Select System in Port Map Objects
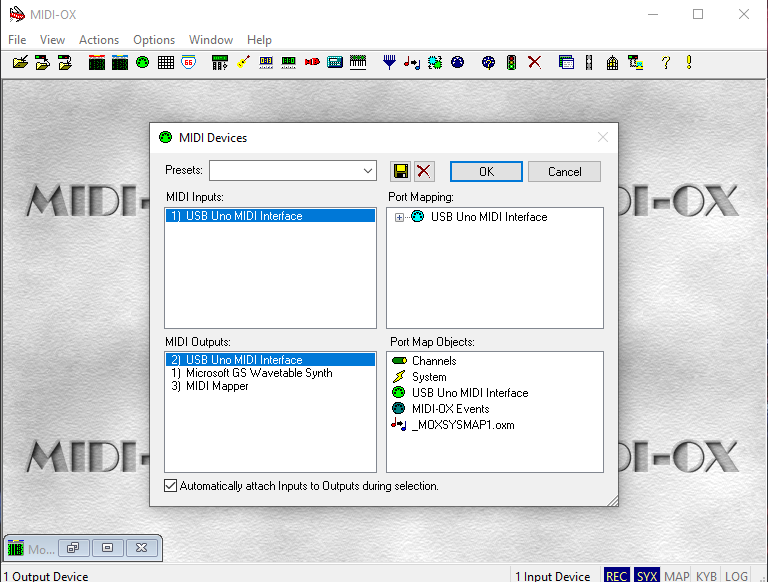 pos(419,377)
